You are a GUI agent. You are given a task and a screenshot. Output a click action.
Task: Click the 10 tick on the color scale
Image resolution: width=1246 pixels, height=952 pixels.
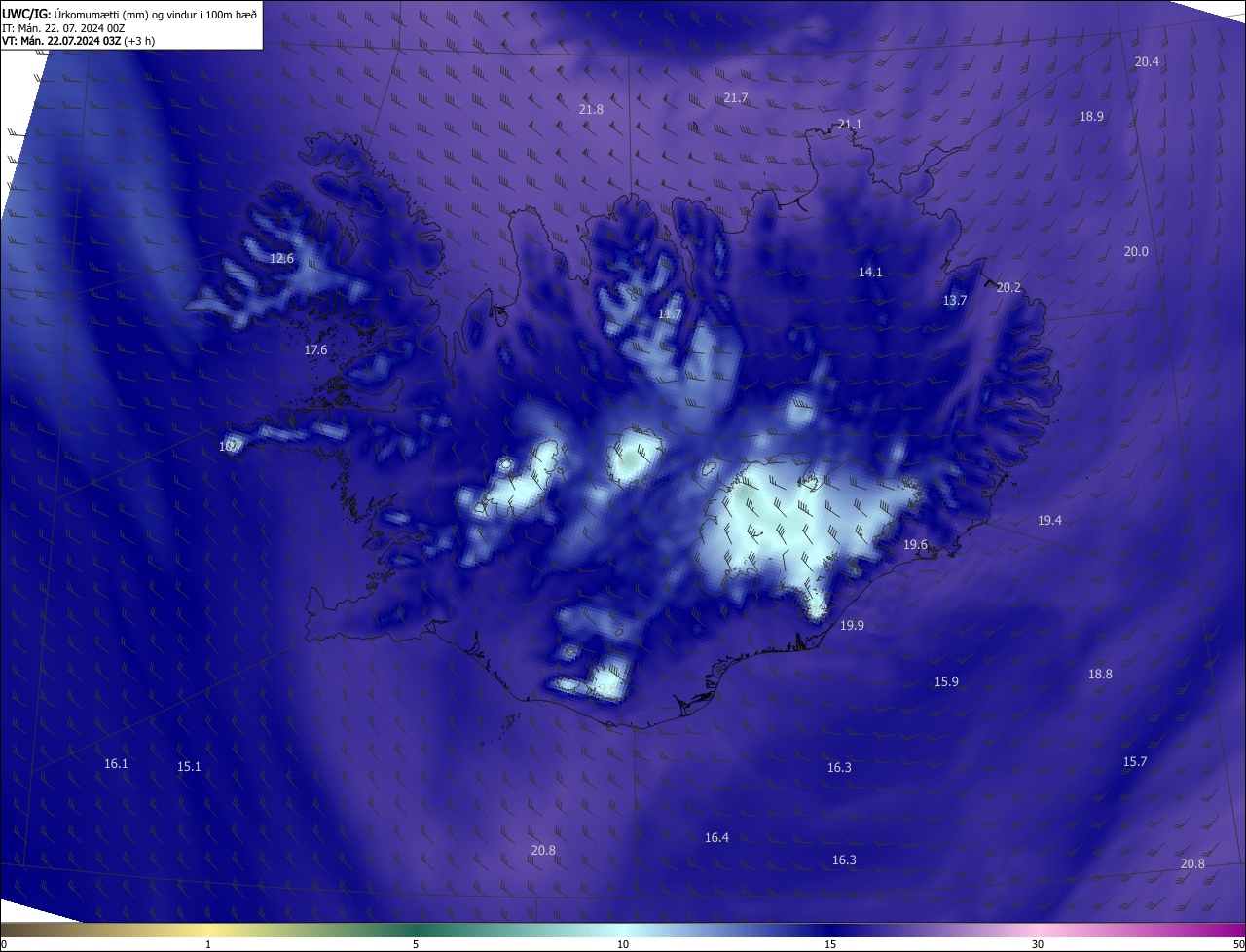[x=623, y=944]
